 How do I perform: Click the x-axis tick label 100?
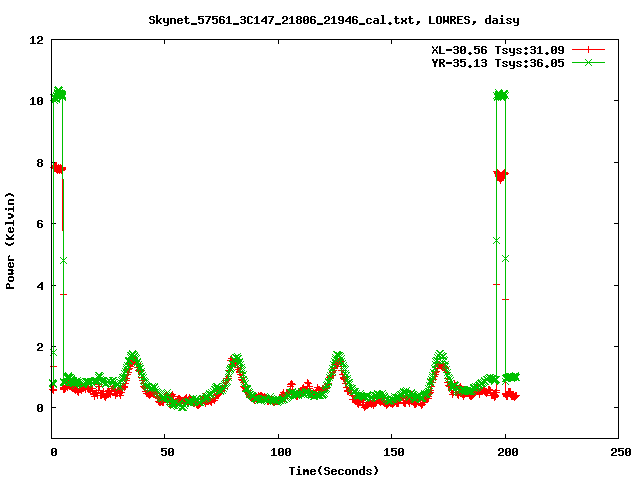click(x=280, y=452)
